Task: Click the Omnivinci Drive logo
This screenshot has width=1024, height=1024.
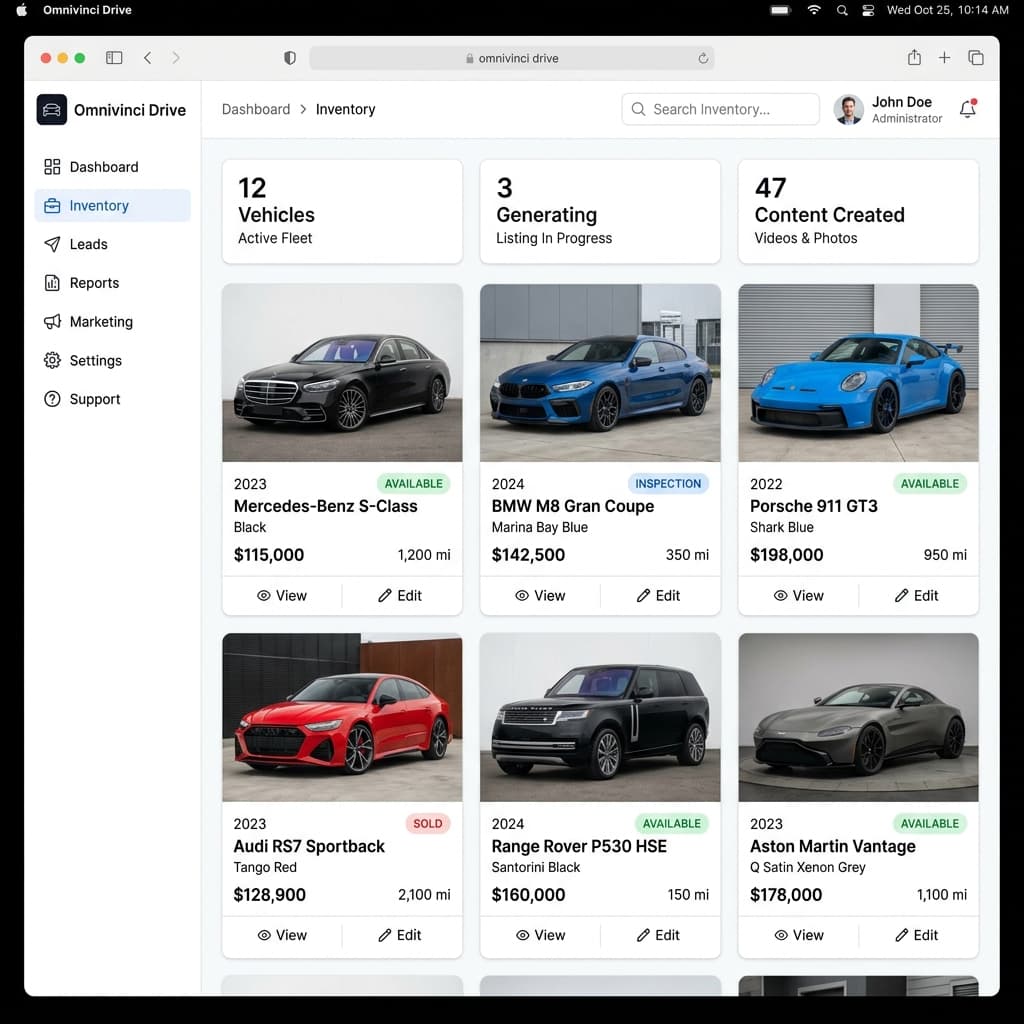Action: (110, 110)
